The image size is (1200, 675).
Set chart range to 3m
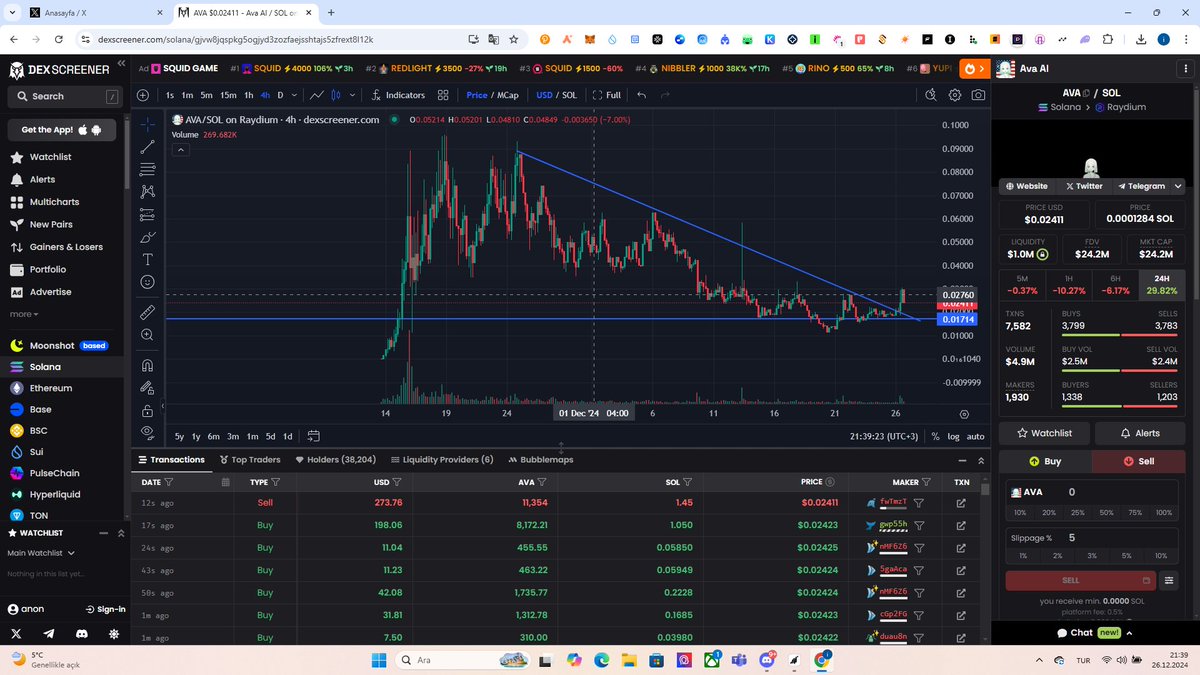click(x=233, y=436)
